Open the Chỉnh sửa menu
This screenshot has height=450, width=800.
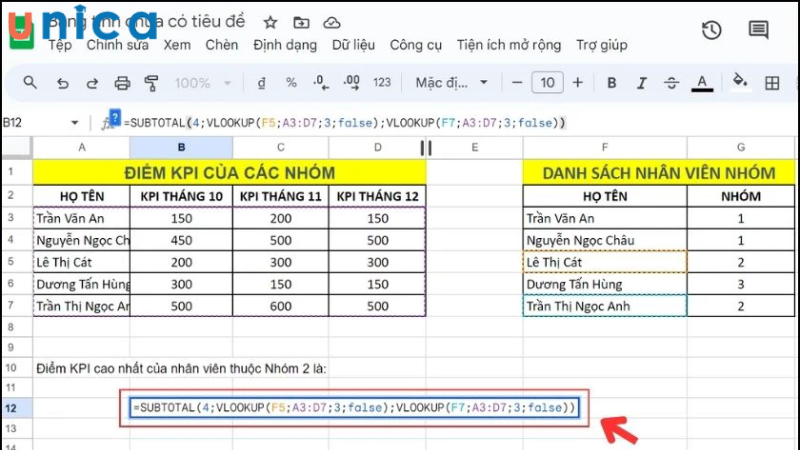(117, 45)
